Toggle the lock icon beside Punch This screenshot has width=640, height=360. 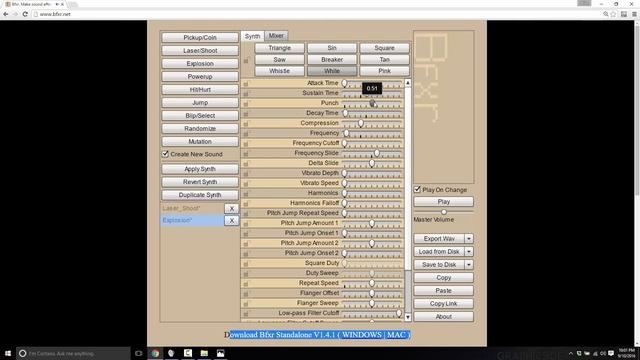(246, 104)
